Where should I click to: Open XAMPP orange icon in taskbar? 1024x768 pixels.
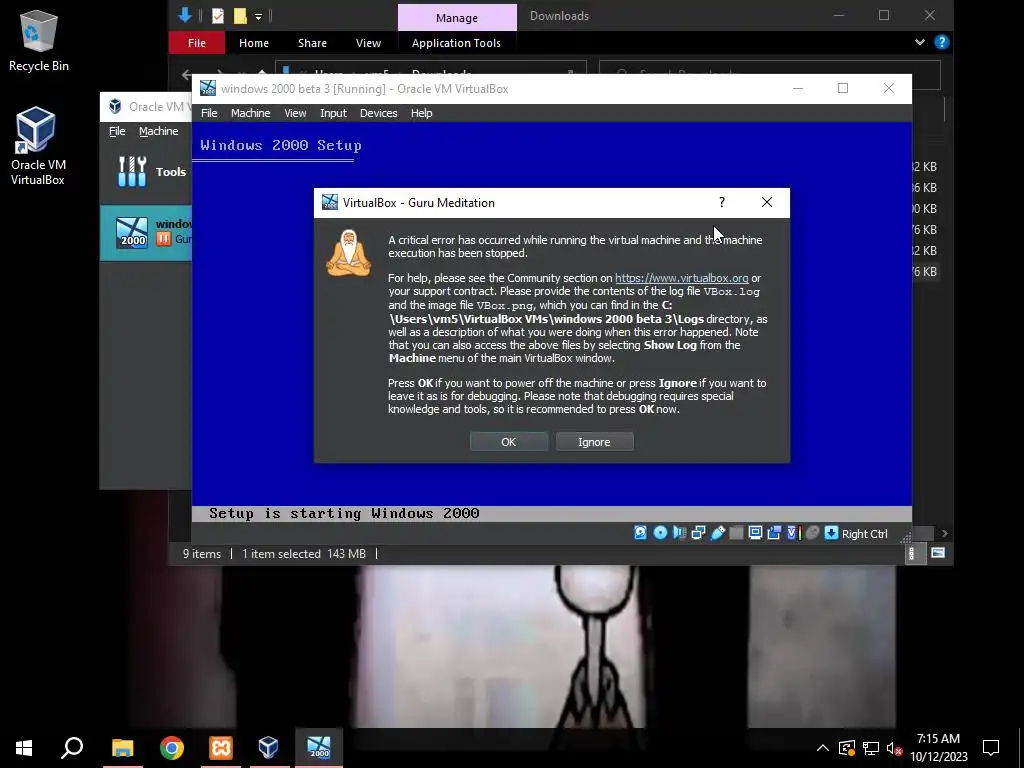point(221,748)
